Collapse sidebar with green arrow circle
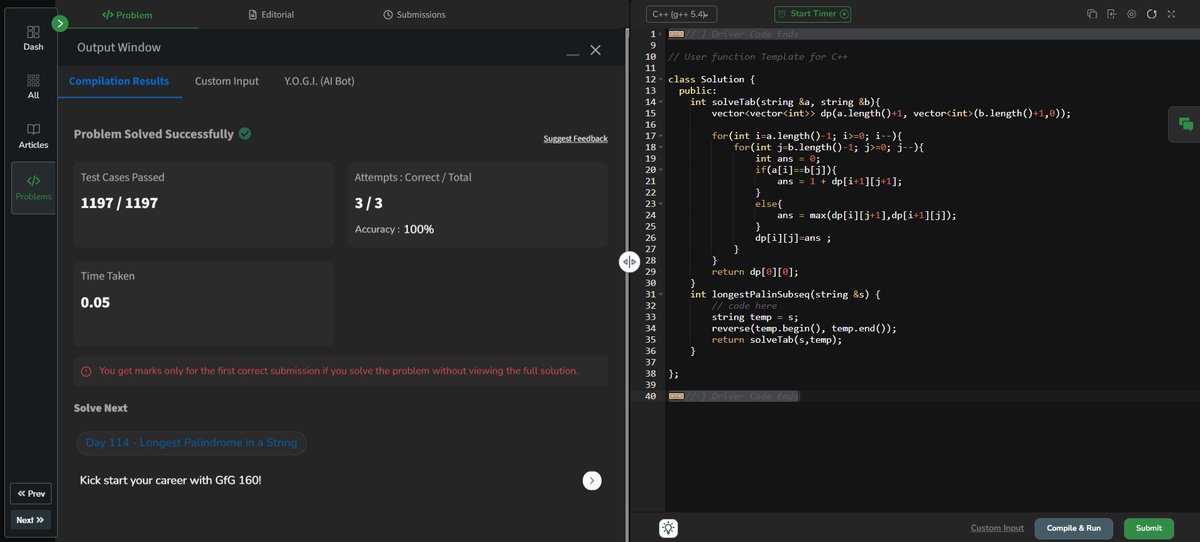Image resolution: width=1200 pixels, height=542 pixels. [60, 23]
